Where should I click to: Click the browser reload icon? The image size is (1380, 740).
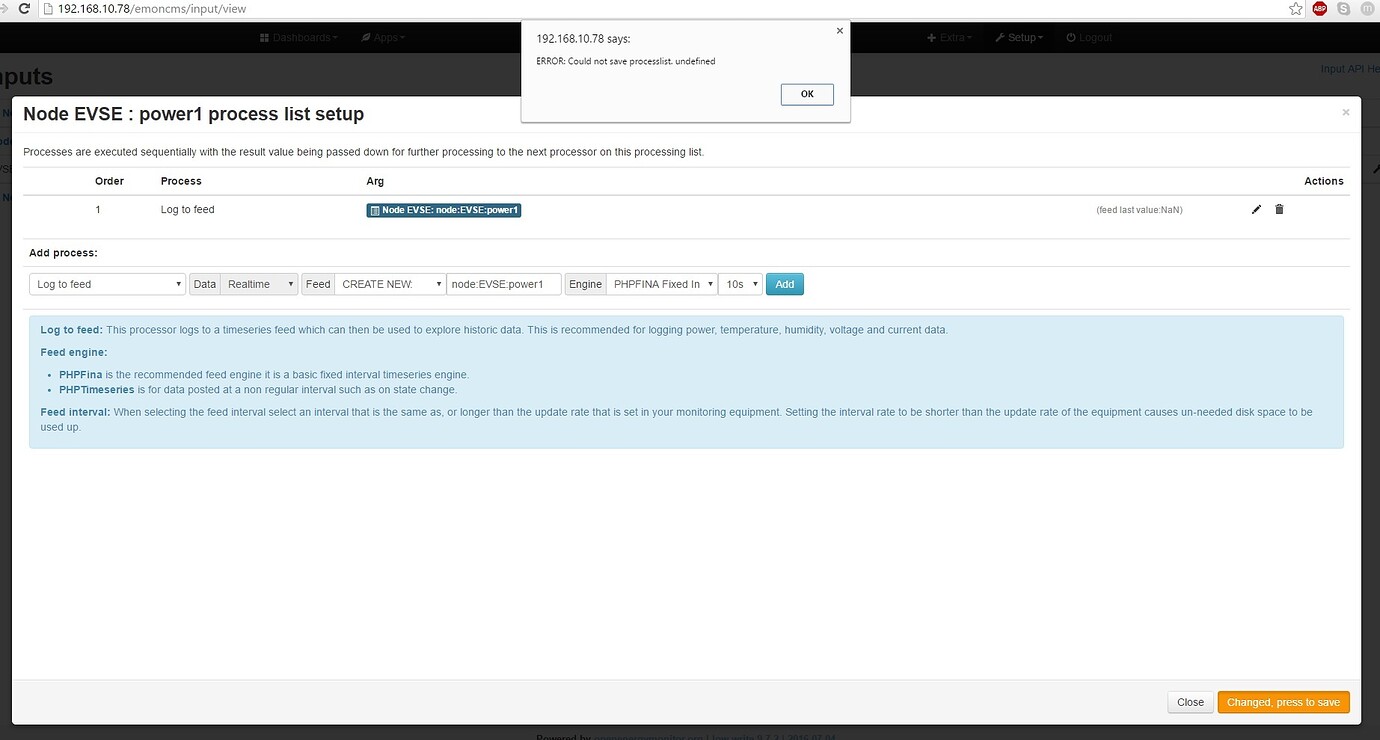(27, 8)
